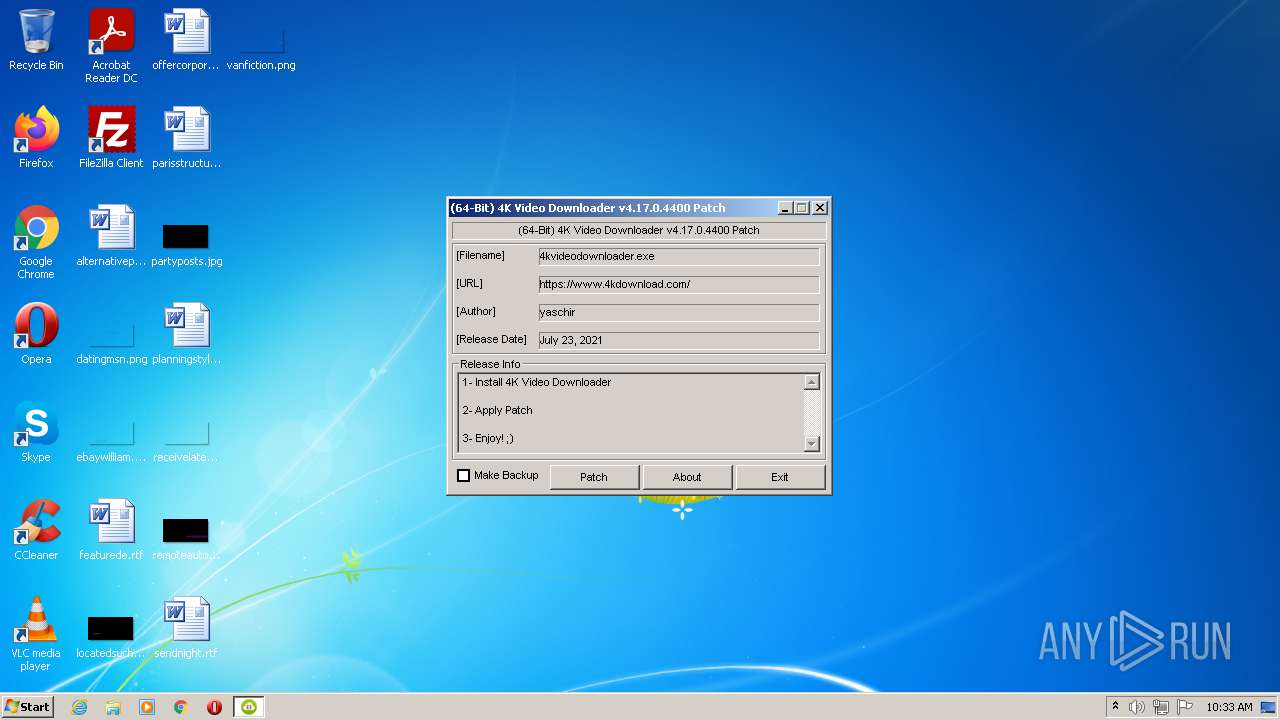The width and height of the screenshot is (1280, 720).
Task: Open the Windows Start menu
Action: pyautogui.click(x=28, y=707)
